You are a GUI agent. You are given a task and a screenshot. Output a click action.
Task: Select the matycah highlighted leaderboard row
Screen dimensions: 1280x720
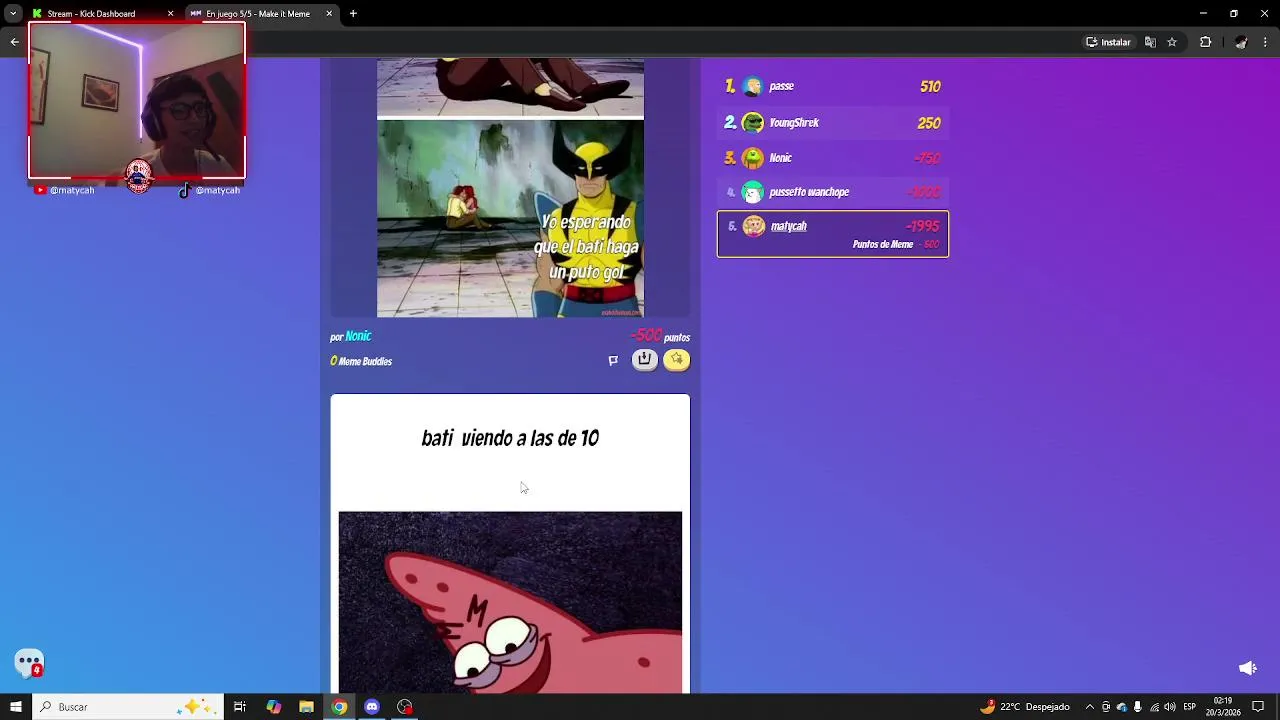coord(833,234)
